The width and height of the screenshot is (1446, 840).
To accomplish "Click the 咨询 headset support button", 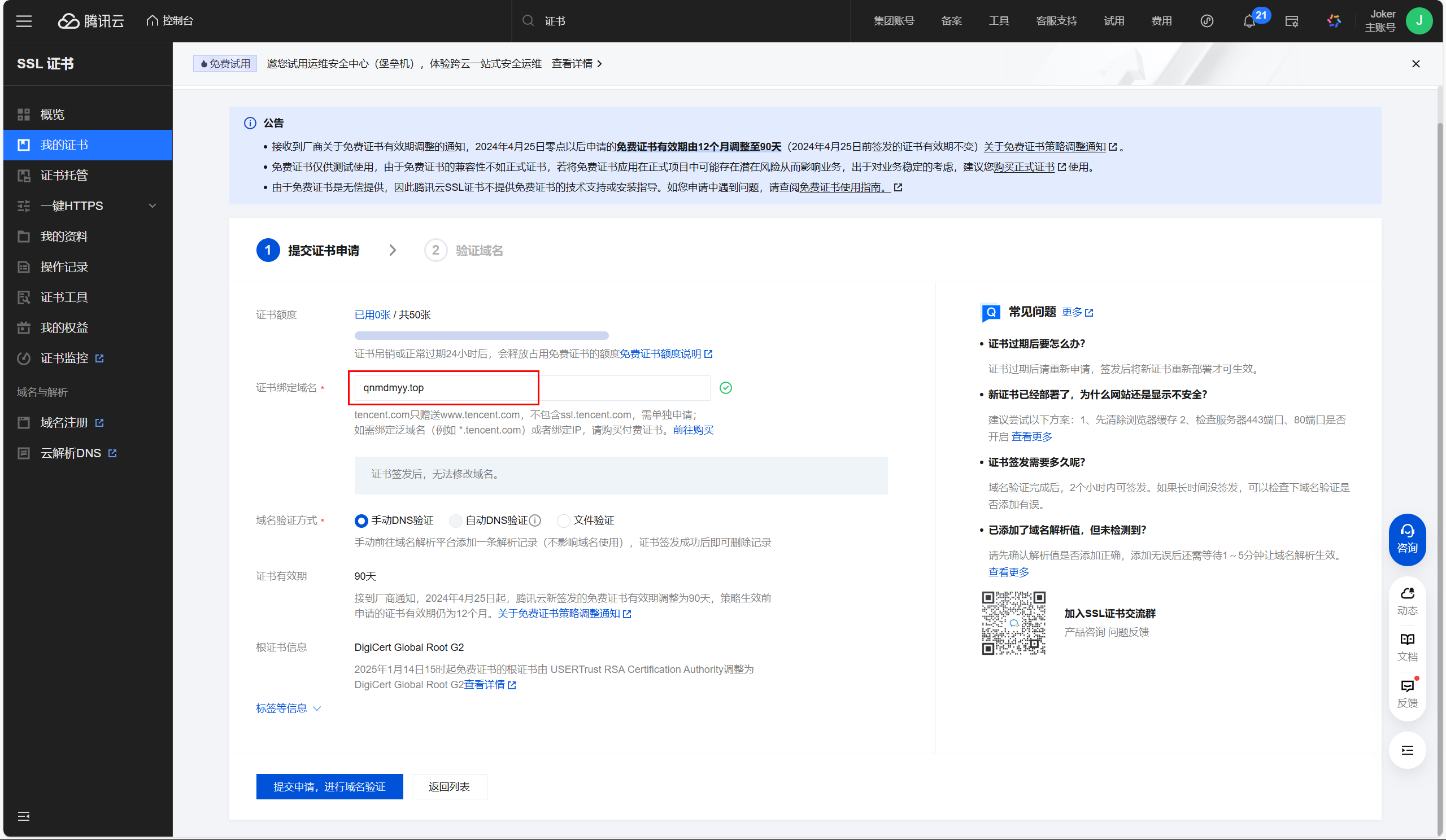I will tap(1407, 539).
